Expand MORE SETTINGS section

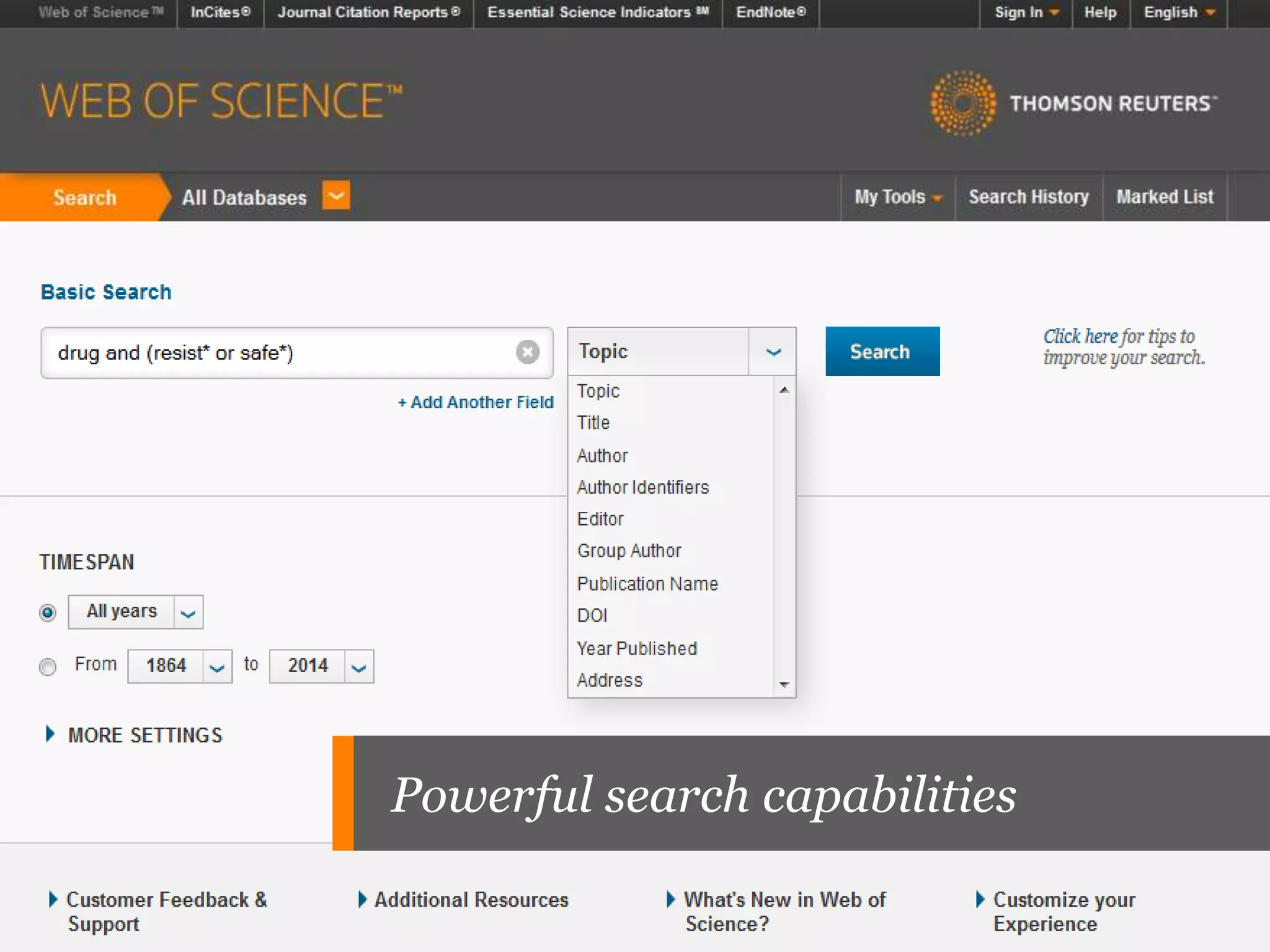tap(134, 735)
